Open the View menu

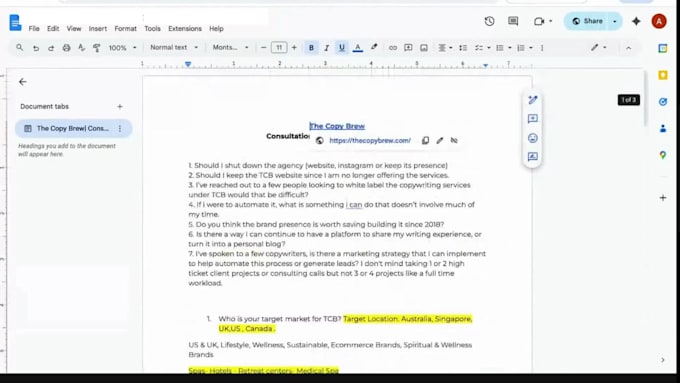pos(74,29)
